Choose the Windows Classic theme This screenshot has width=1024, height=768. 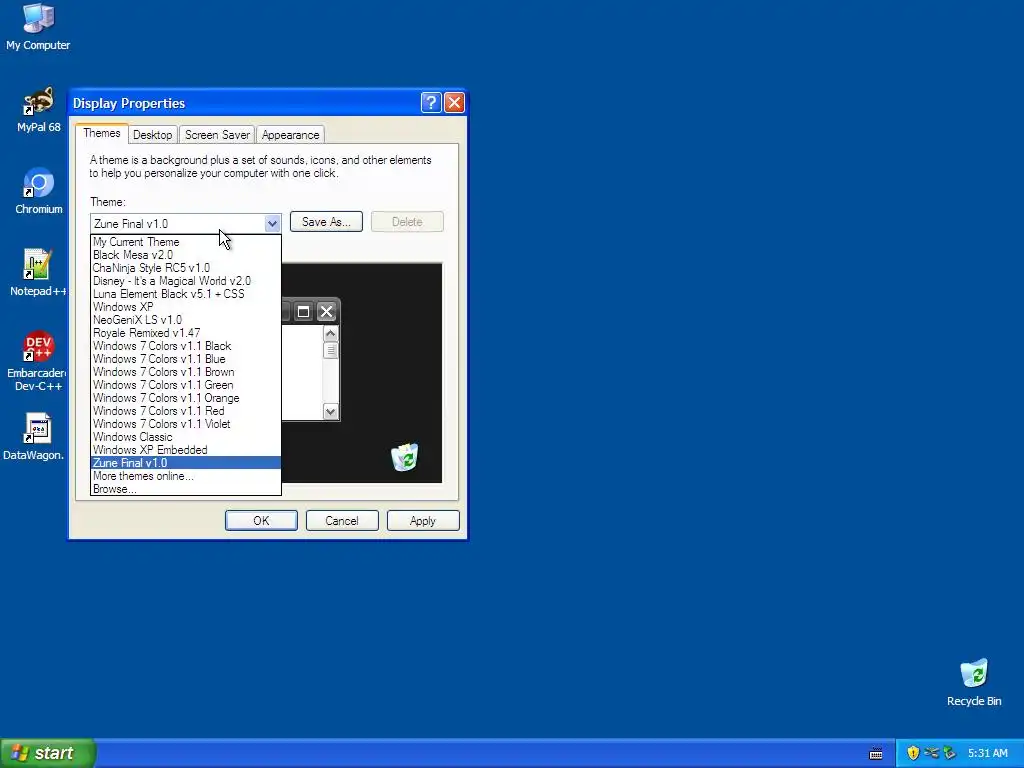coord(185,438)
